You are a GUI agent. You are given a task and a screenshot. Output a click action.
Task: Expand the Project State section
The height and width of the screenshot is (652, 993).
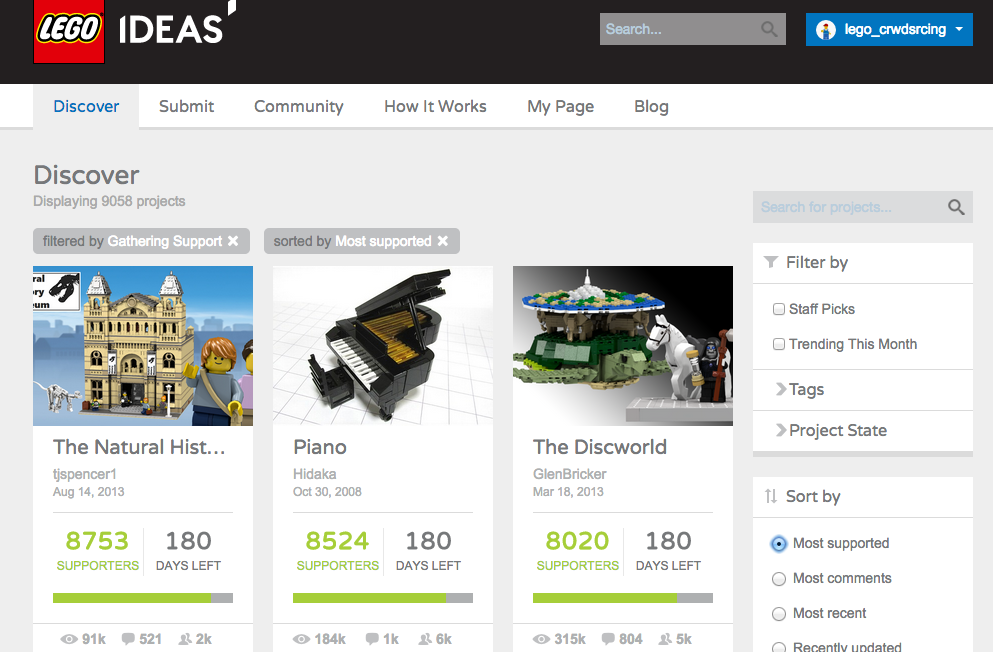pos(837,431)
